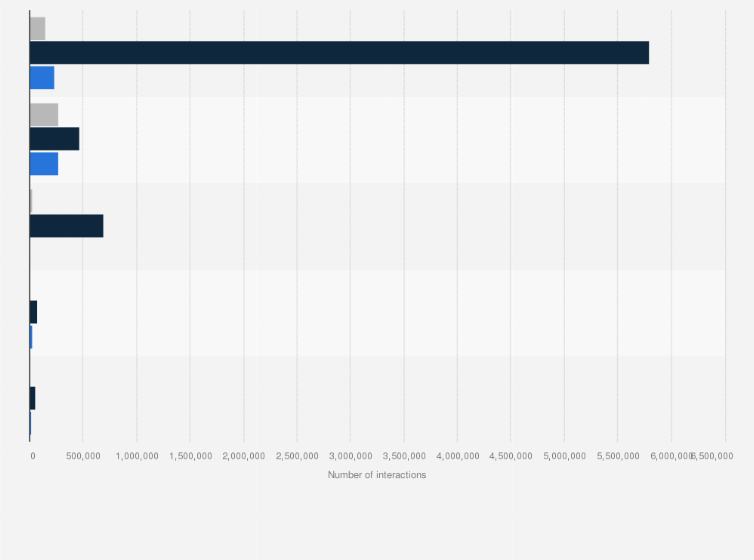The height and width of the screenshot is (560, 754).
Task: Select the blue bar in first group
Action: (x=42, y=77)
